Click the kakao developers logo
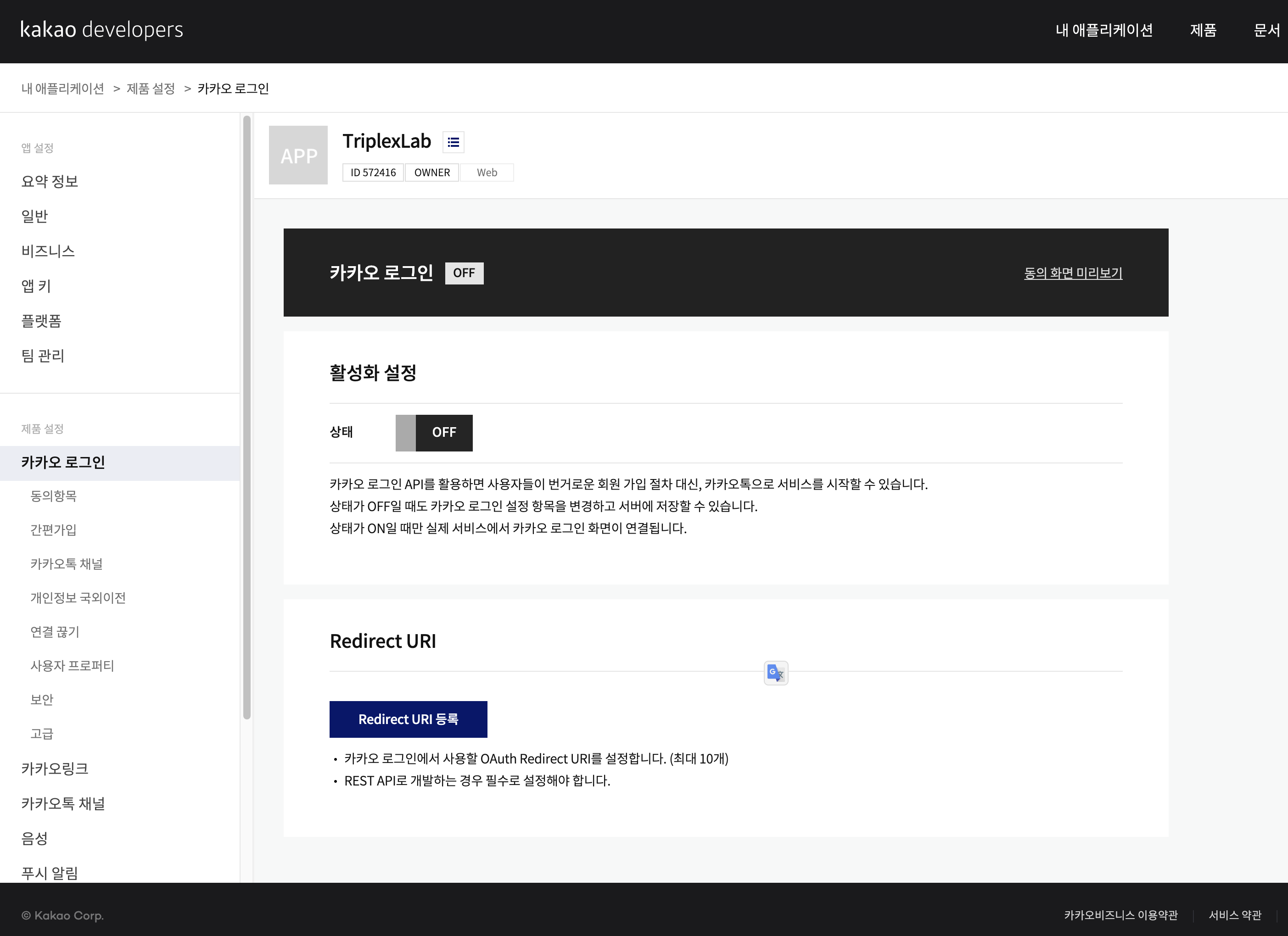Image resolution: width=1288 pixels, height=936 pixels. (101, 29)
